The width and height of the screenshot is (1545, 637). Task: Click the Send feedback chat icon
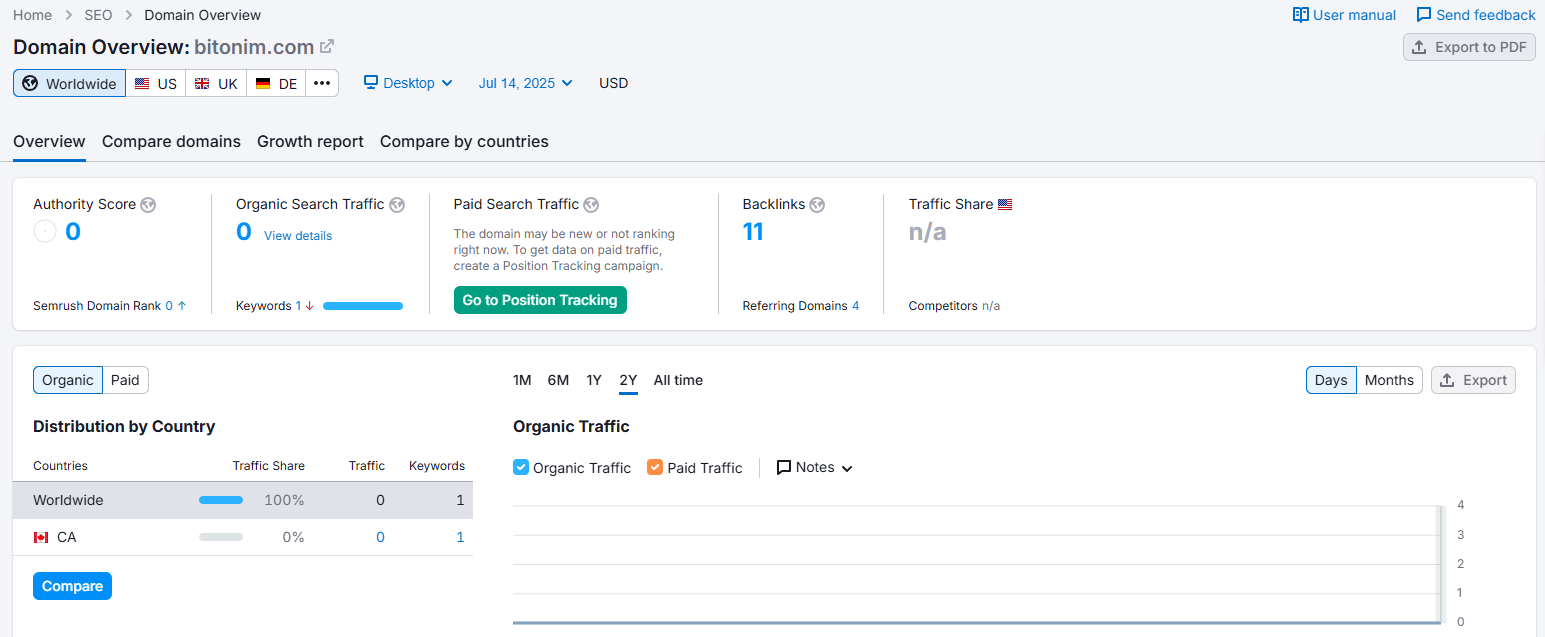tap(1424, 15)
